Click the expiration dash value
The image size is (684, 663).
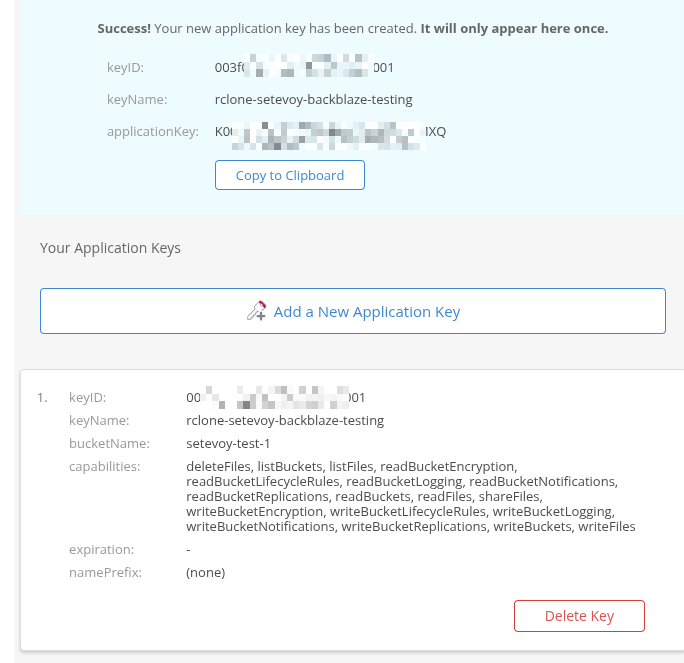(x=188, y=549)
